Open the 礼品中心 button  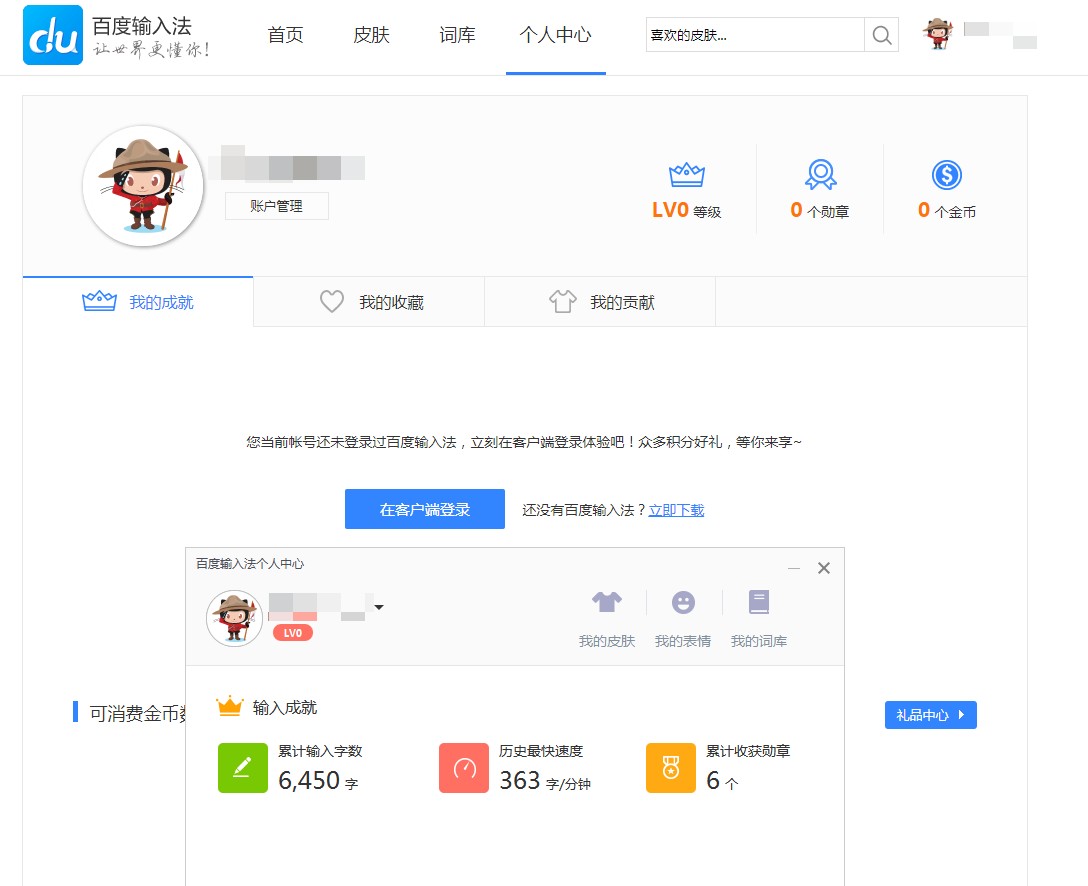930,715
